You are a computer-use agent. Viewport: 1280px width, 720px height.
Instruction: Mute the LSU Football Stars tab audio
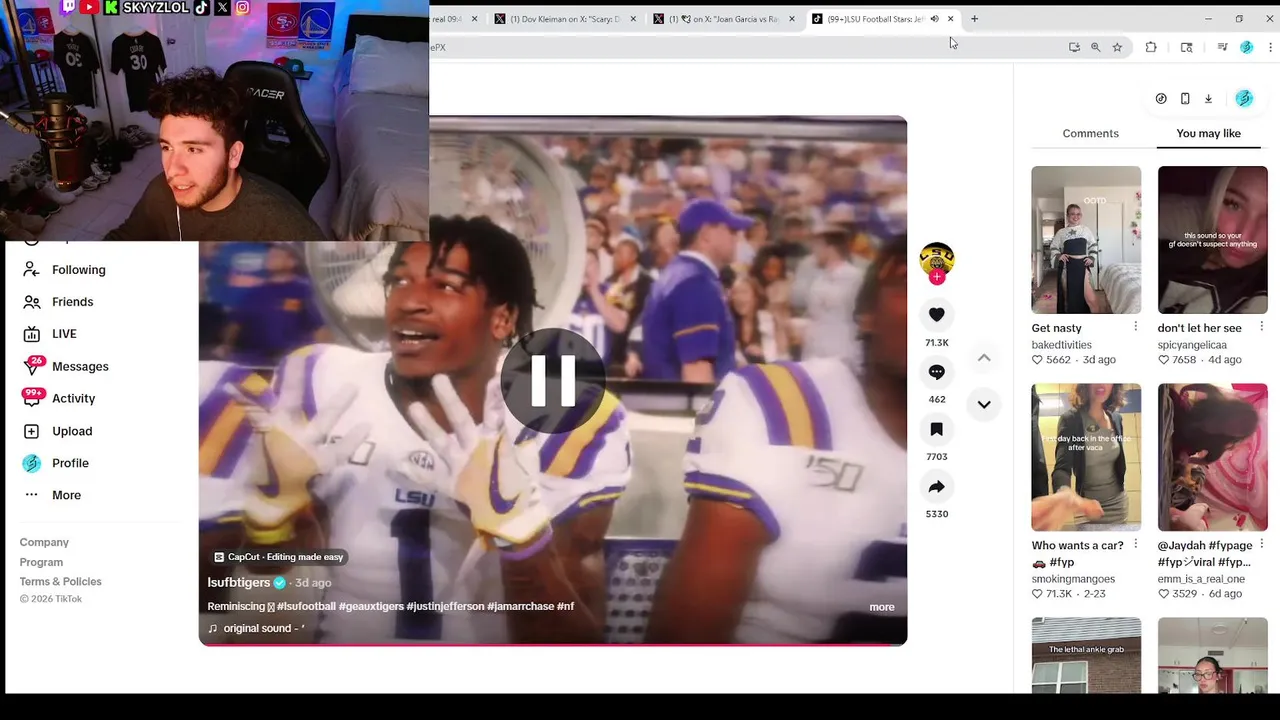(x=934, y=19)
